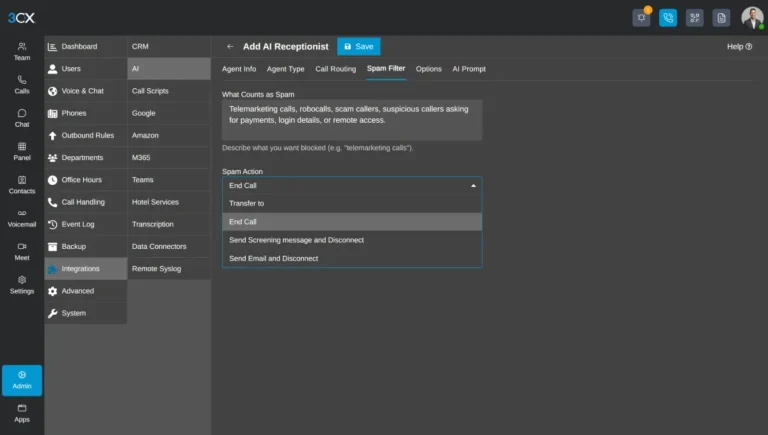This screenshot has width=768, height=435.
Task: Open the Chat icon in left rail
Action: (x=22, y=118)
